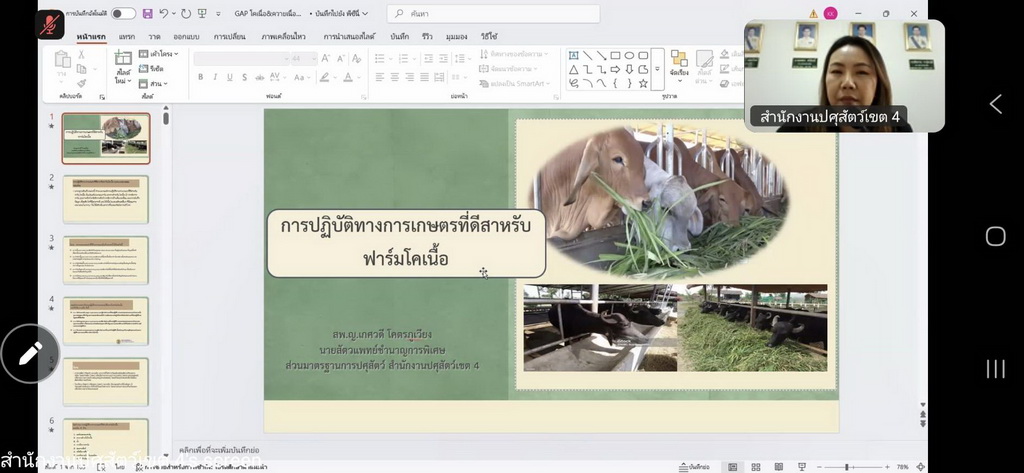Click the purple Save icon
Viewport: 1024px width, 473px height.
pyautogui.click(x=148, y=14)
